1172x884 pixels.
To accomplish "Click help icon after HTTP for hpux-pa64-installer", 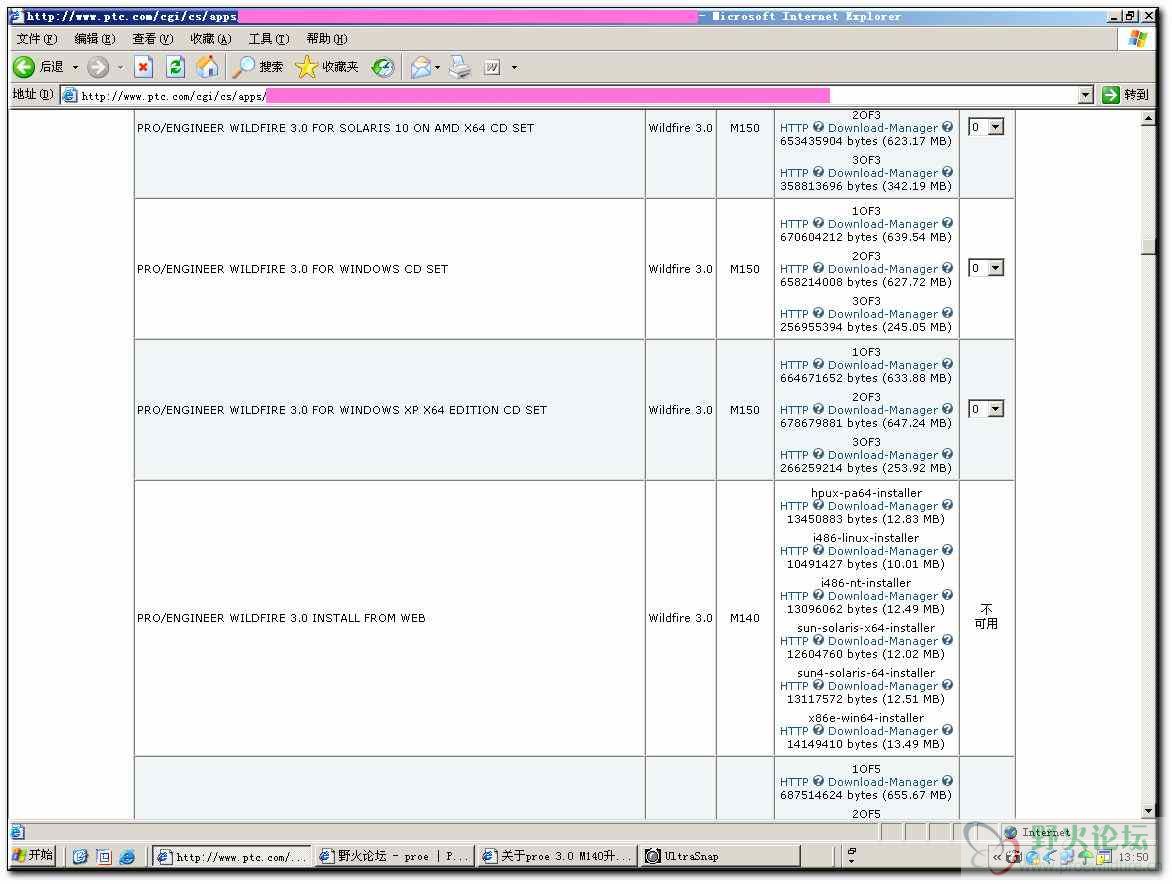I will [819, 507].
